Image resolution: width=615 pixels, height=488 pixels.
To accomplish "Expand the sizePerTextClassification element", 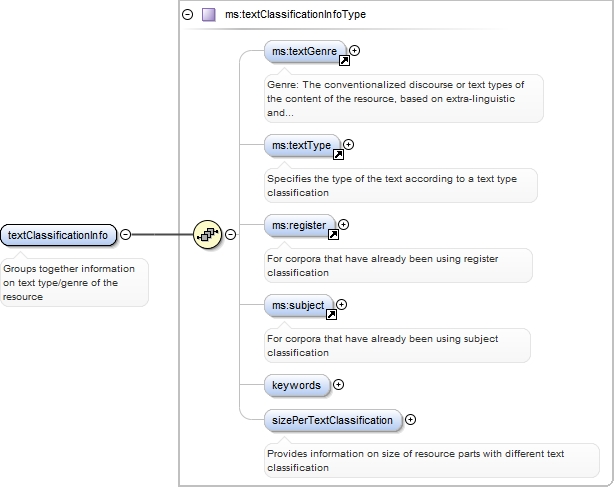I will click(x=410, y=420).
